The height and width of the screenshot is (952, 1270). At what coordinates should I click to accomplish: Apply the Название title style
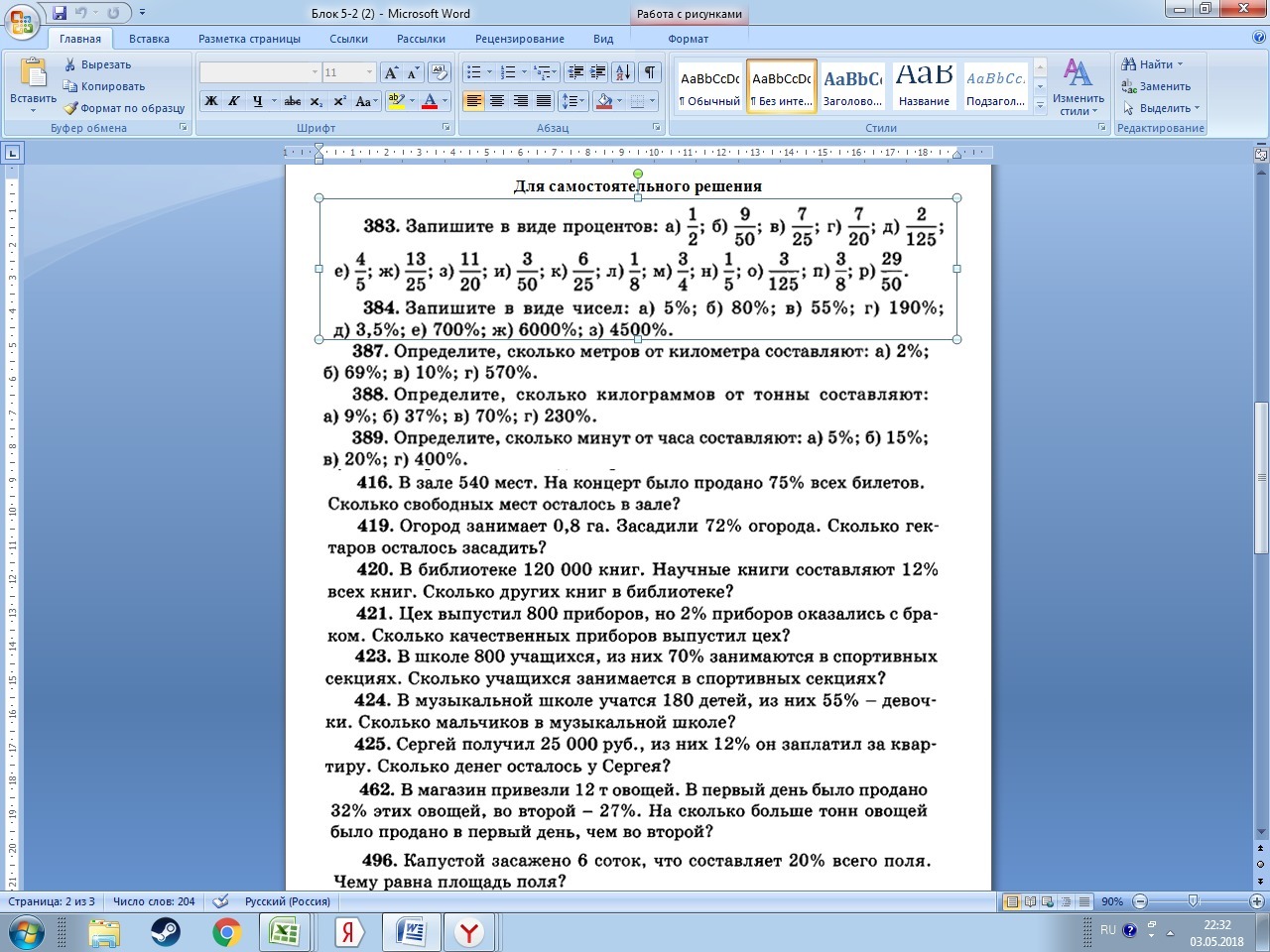pos(925,87)
